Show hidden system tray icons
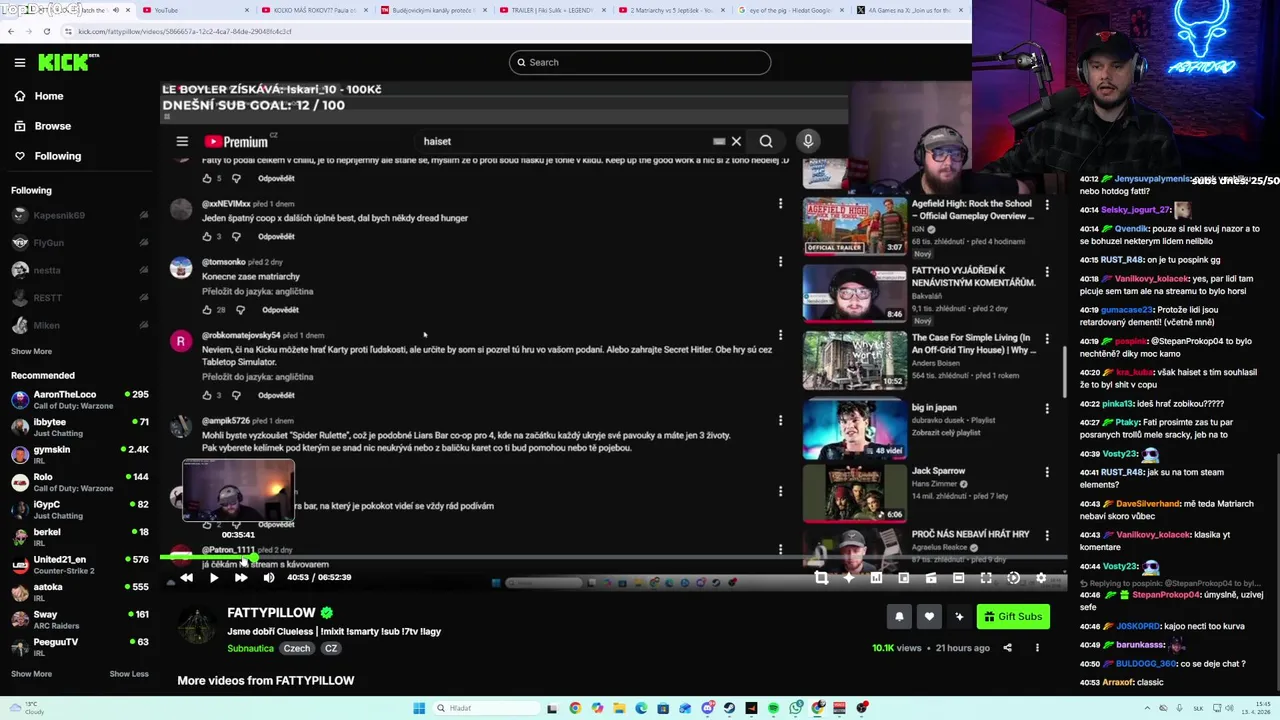The image size is (1280, 720). click(x=1146, y=708)
